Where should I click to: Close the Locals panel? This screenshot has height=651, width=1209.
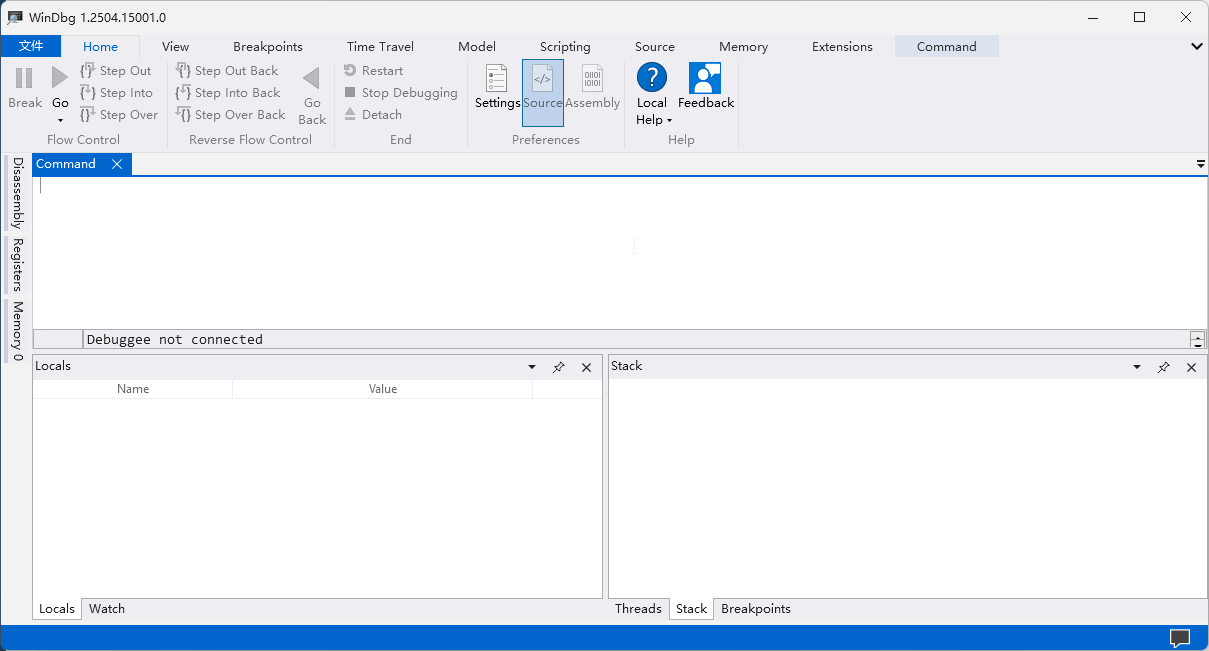[x=587, y=367]
